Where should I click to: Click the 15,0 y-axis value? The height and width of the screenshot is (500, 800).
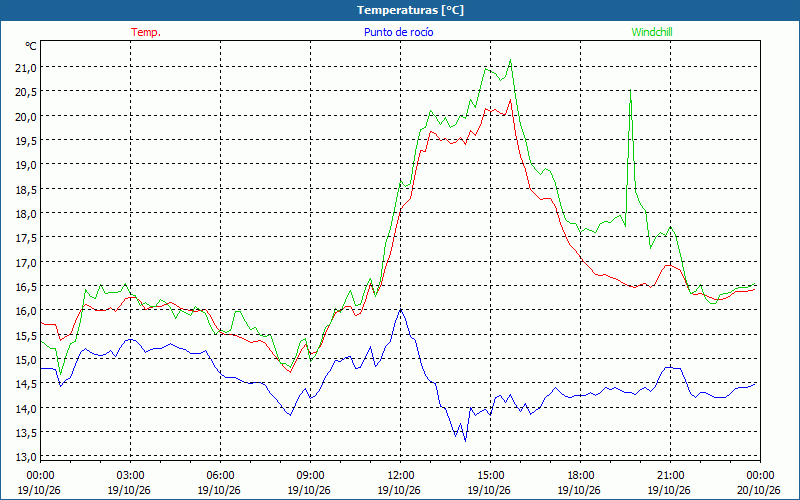(26, 360)
